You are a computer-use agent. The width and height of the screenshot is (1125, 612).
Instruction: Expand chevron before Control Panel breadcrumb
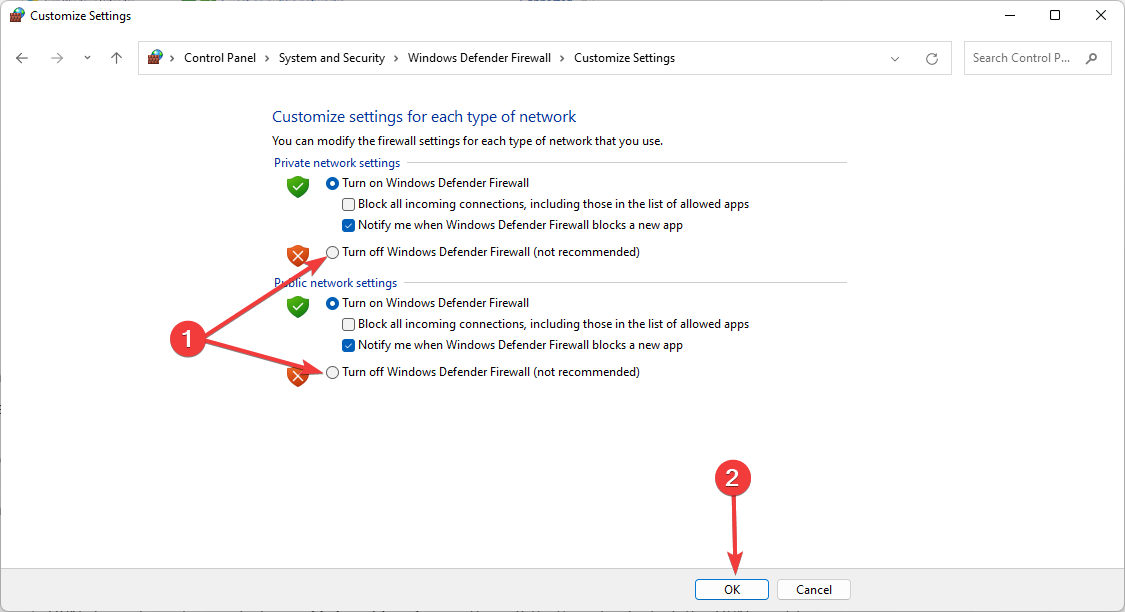[172, 58]
